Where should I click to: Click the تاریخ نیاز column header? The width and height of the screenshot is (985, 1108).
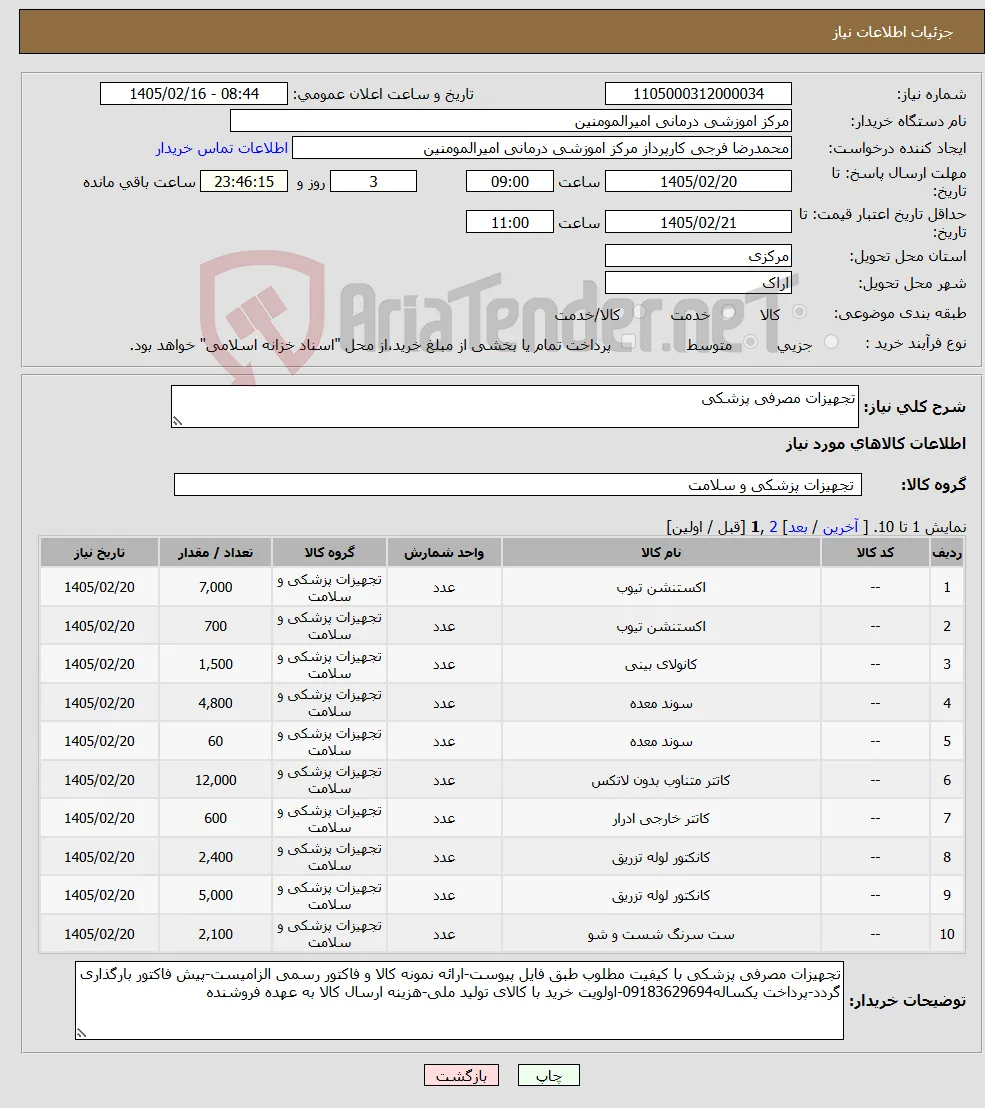click(99, 553)
